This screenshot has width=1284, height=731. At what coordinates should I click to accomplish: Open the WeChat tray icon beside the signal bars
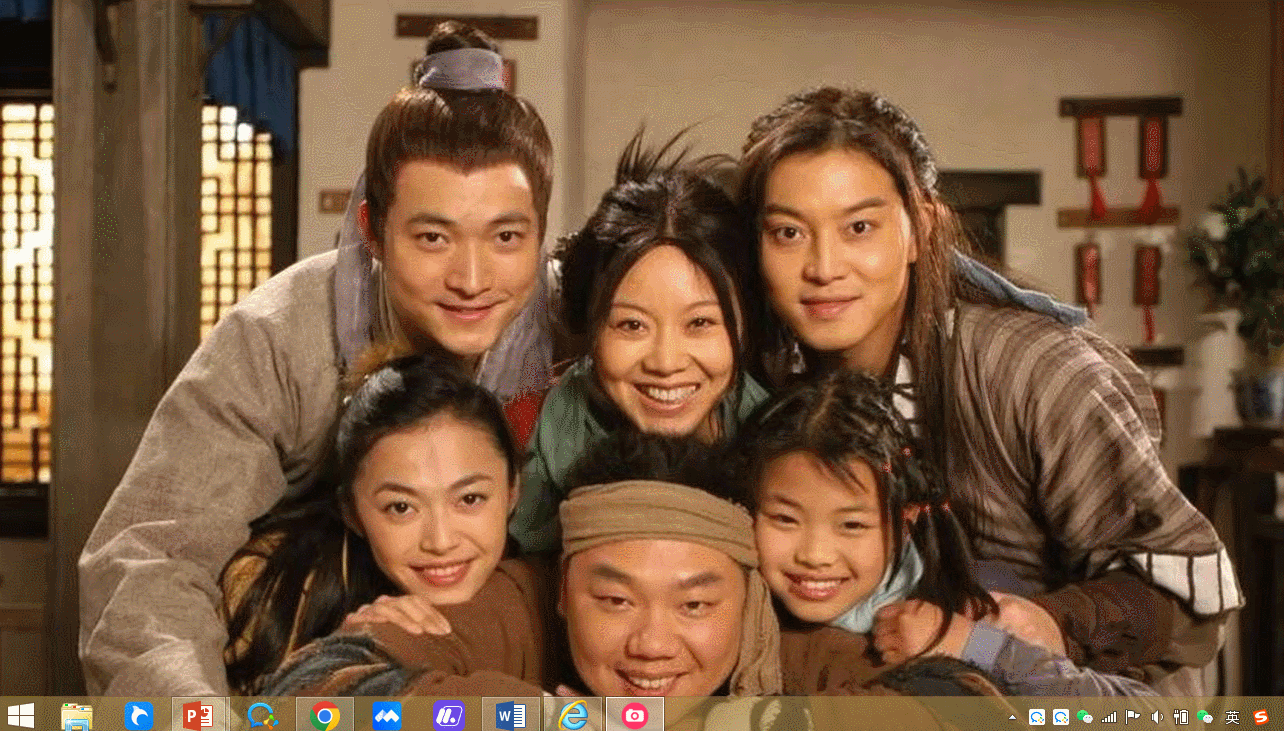[x=1085, y=717]
